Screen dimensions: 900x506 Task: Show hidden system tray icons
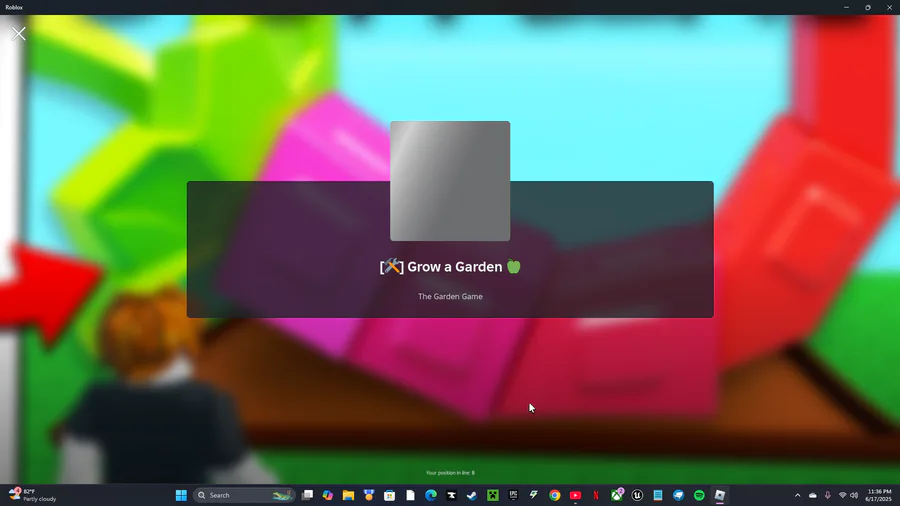point(797,495)
